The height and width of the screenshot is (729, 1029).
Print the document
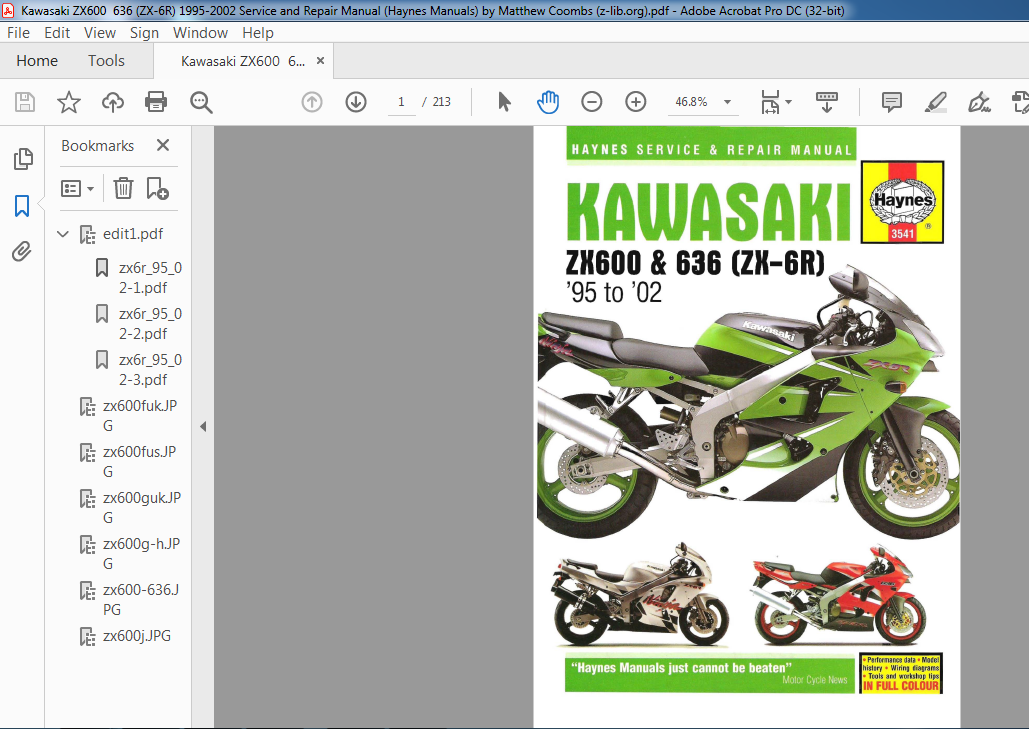(x=156, y=102)
